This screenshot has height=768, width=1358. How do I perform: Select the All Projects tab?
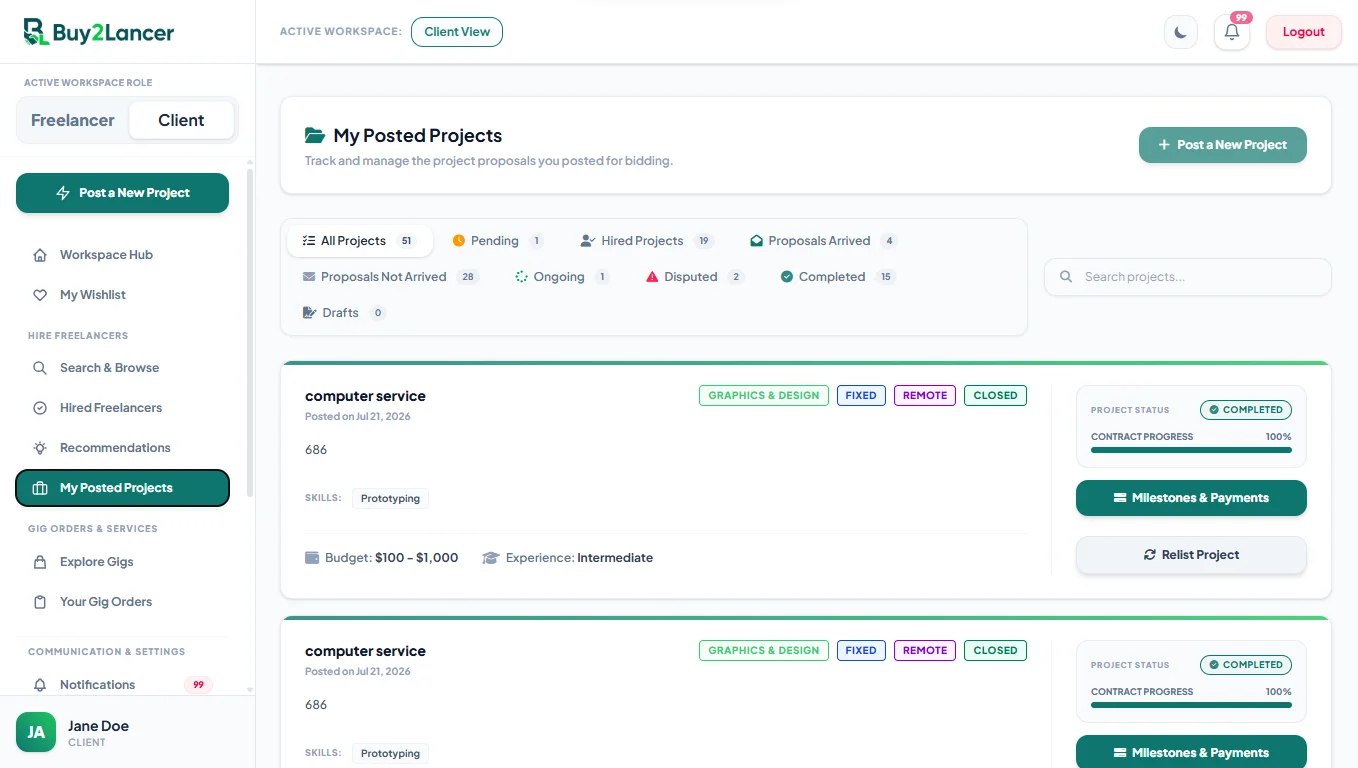360,241
